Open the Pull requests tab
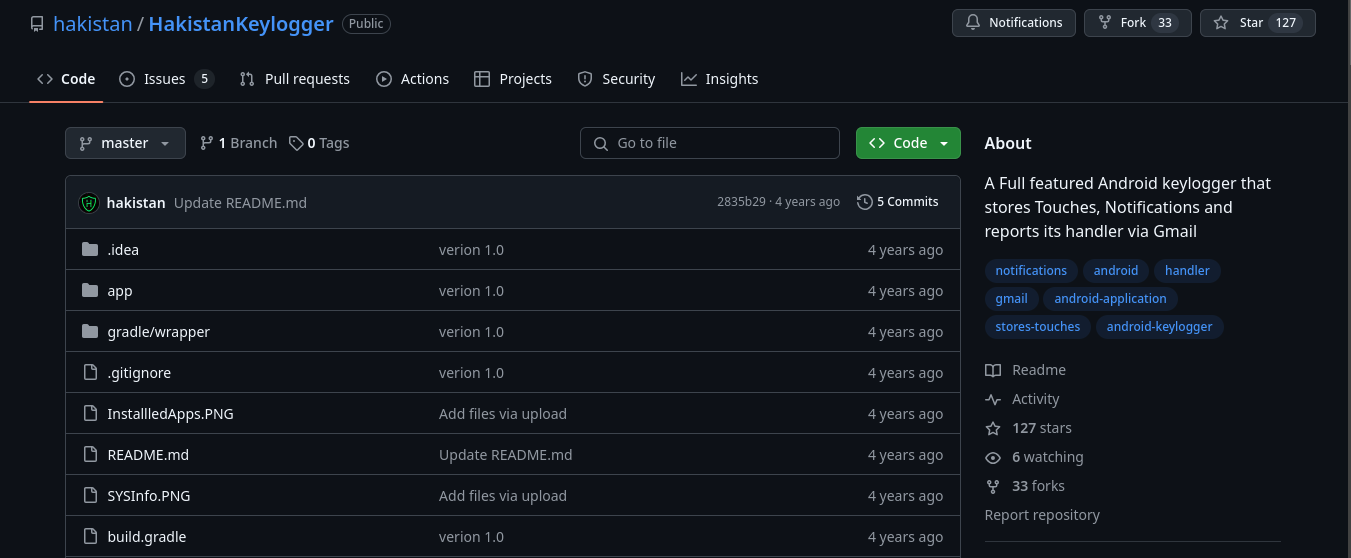Viewport: 1351px width, 558px height. coord(295,79)
